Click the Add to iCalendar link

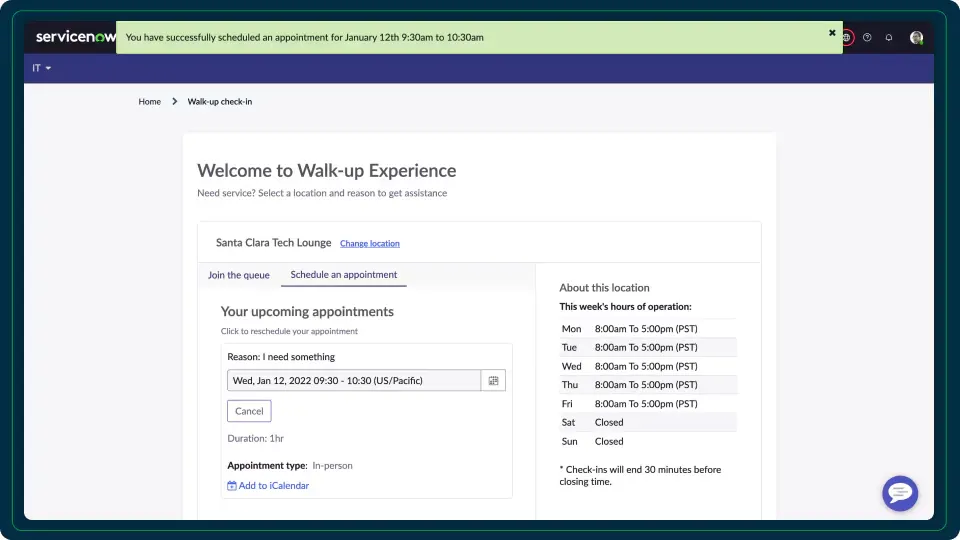tap(274, 486)
